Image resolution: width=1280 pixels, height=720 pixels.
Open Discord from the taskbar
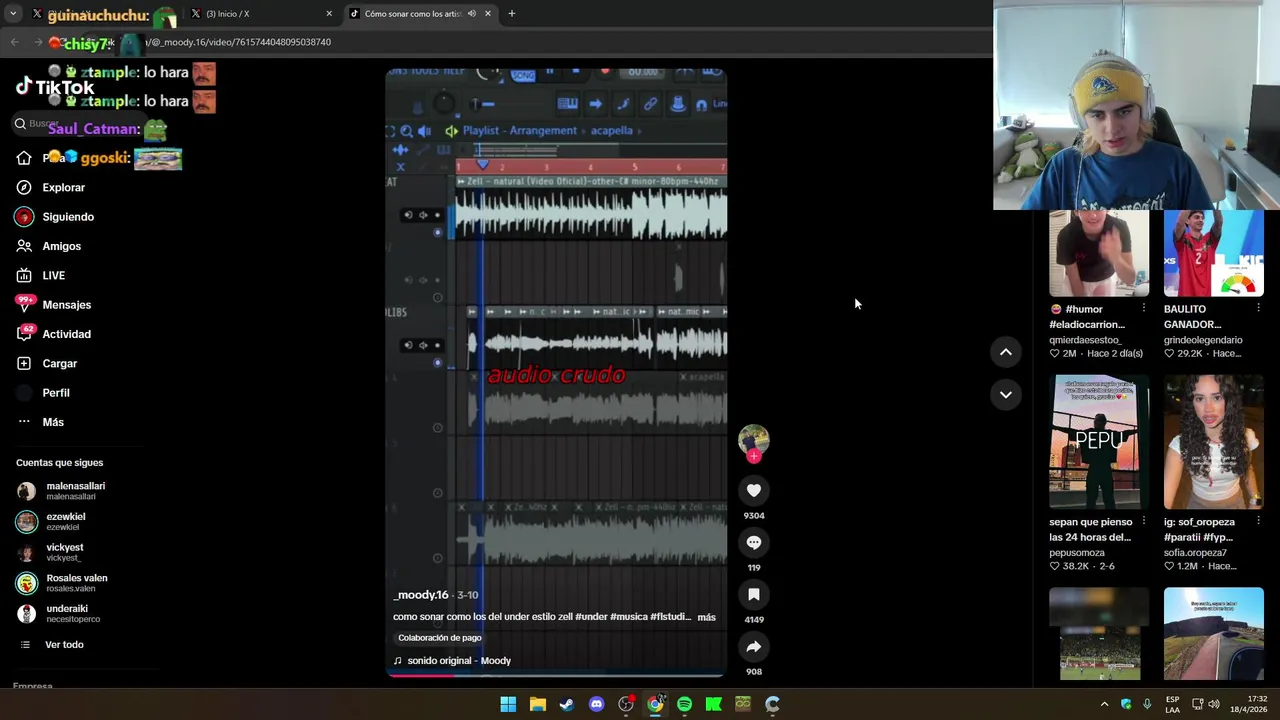pyautogui.click(x=596, y=705)
